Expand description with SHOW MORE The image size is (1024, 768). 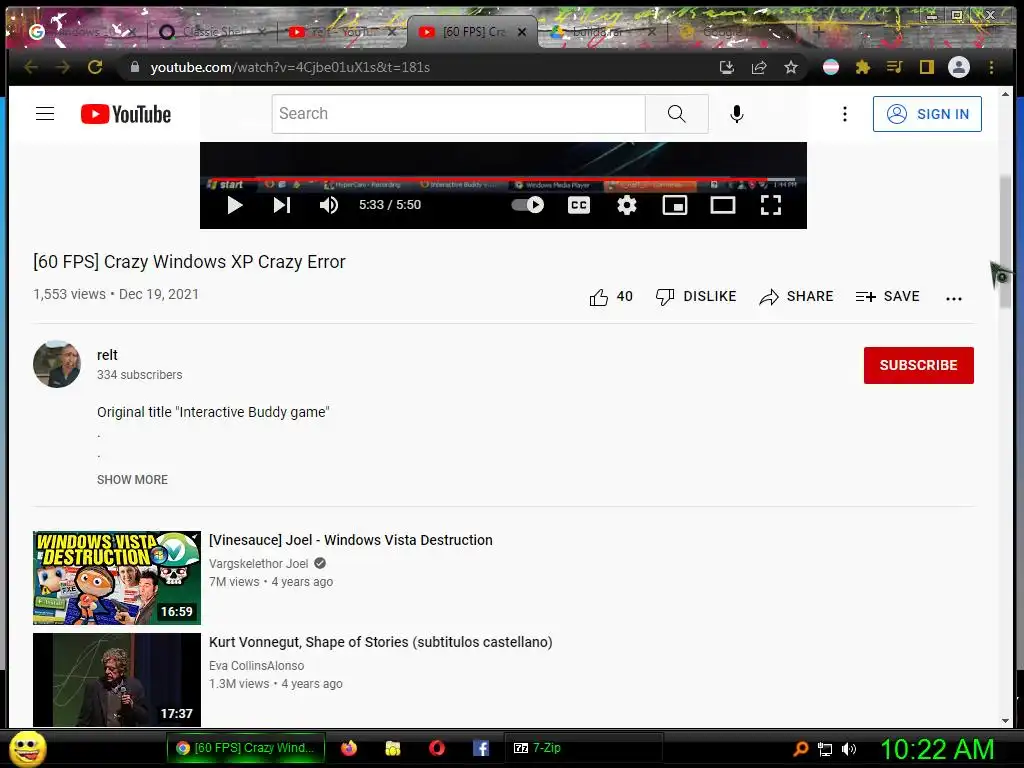(133, 480)
